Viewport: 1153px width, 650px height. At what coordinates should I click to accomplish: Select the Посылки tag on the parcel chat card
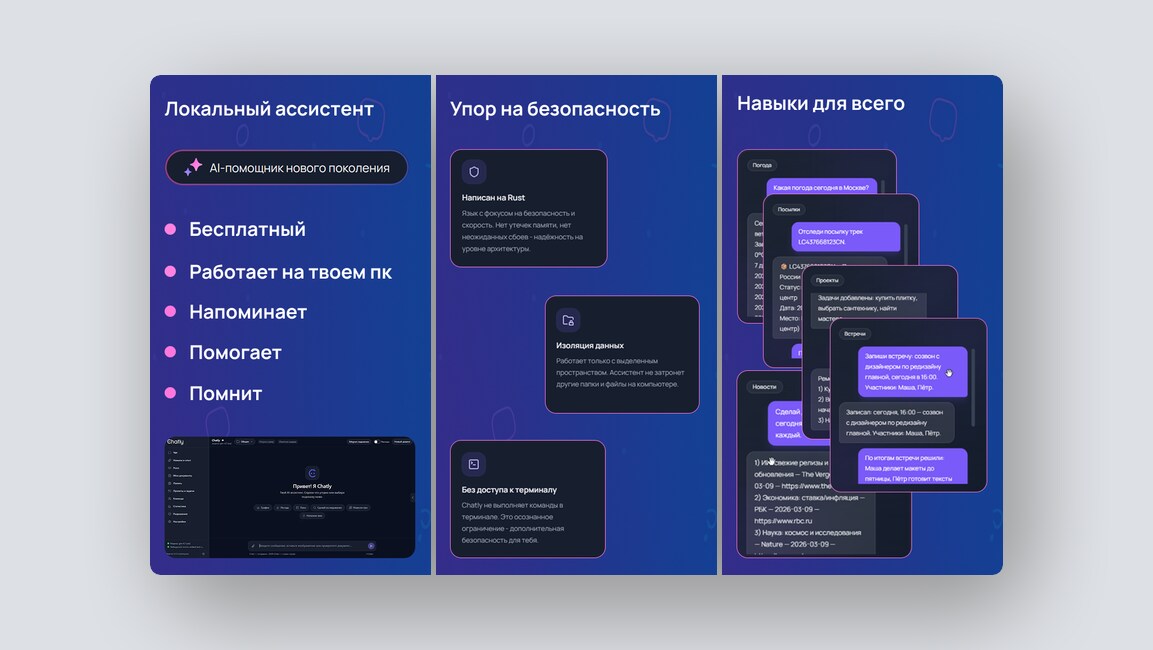[789, 210]
